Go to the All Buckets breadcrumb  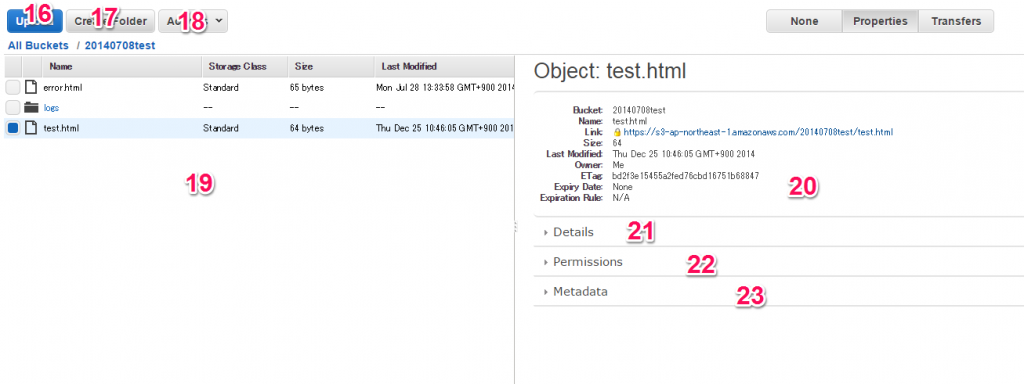click(x=38, y=46)
